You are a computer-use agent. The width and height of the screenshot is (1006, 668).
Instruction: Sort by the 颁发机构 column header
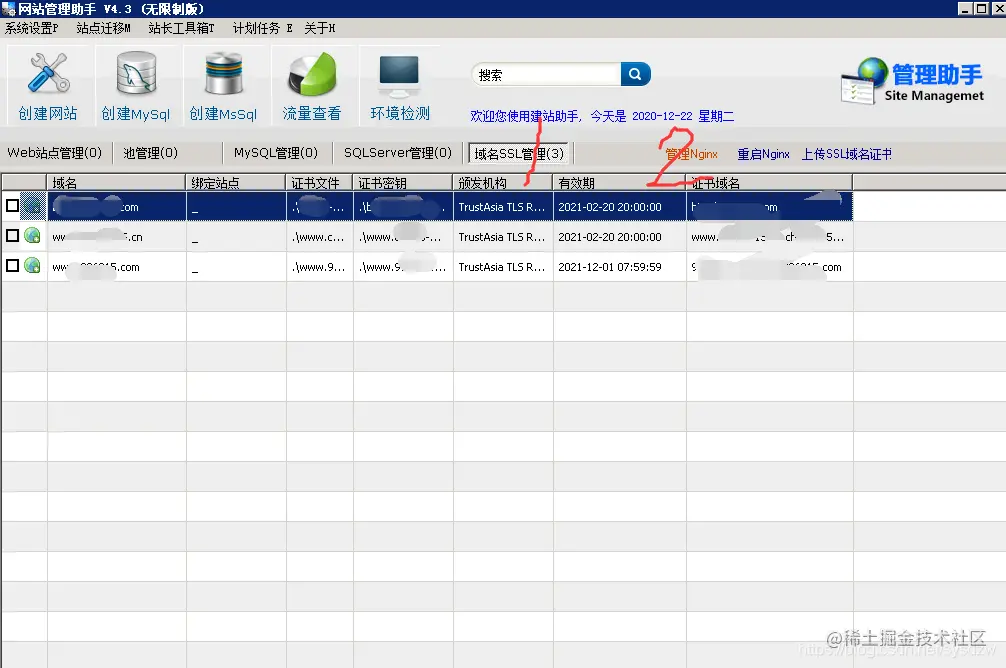[503, 182]
